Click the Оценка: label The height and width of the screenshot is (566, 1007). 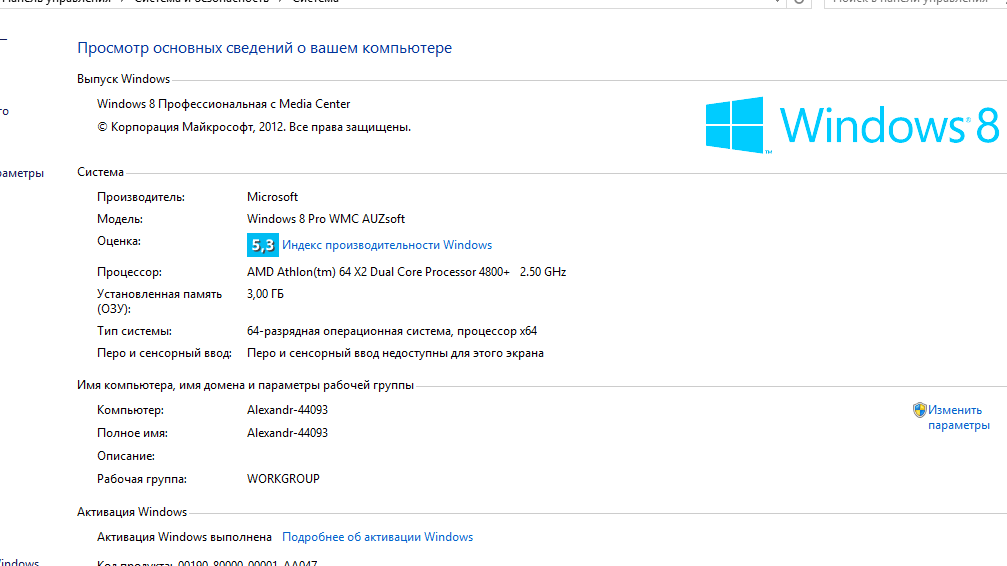click(x=119, y=242)
